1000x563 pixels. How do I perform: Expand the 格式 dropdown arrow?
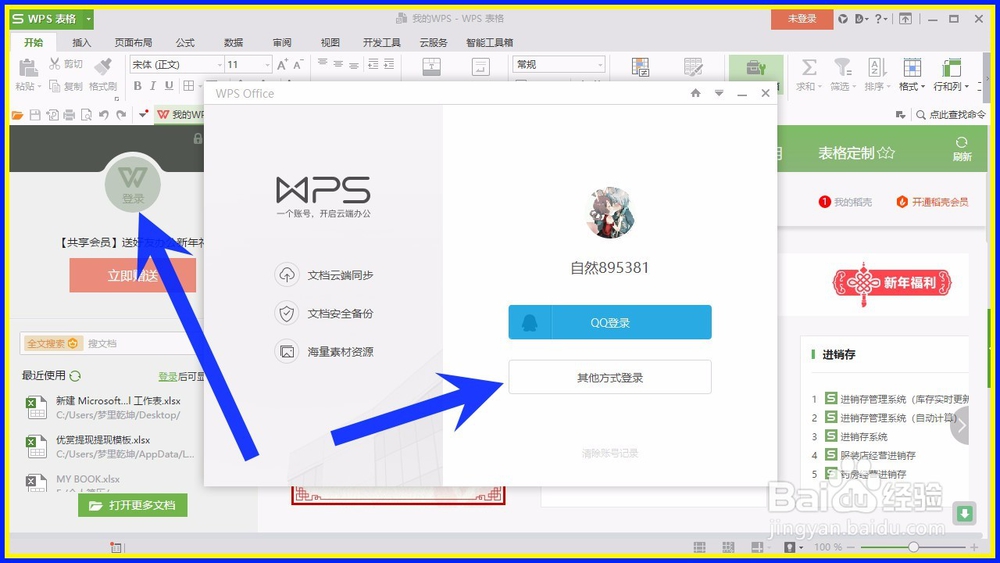[923, 87]
